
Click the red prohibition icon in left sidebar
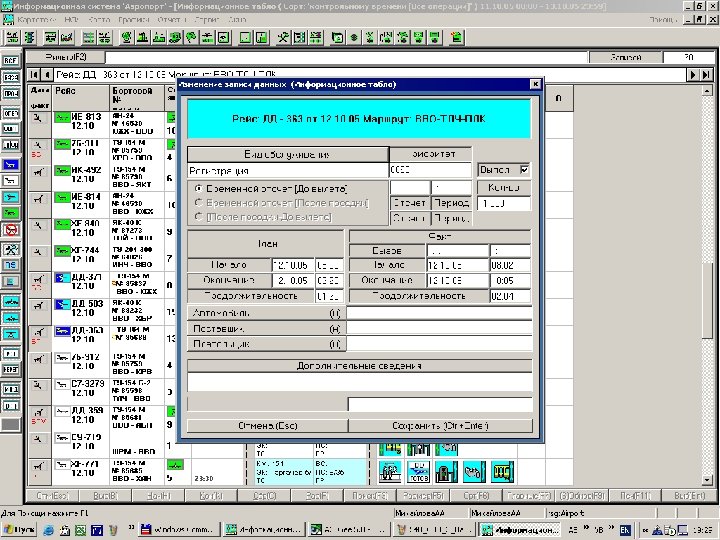tap(11, 228)
